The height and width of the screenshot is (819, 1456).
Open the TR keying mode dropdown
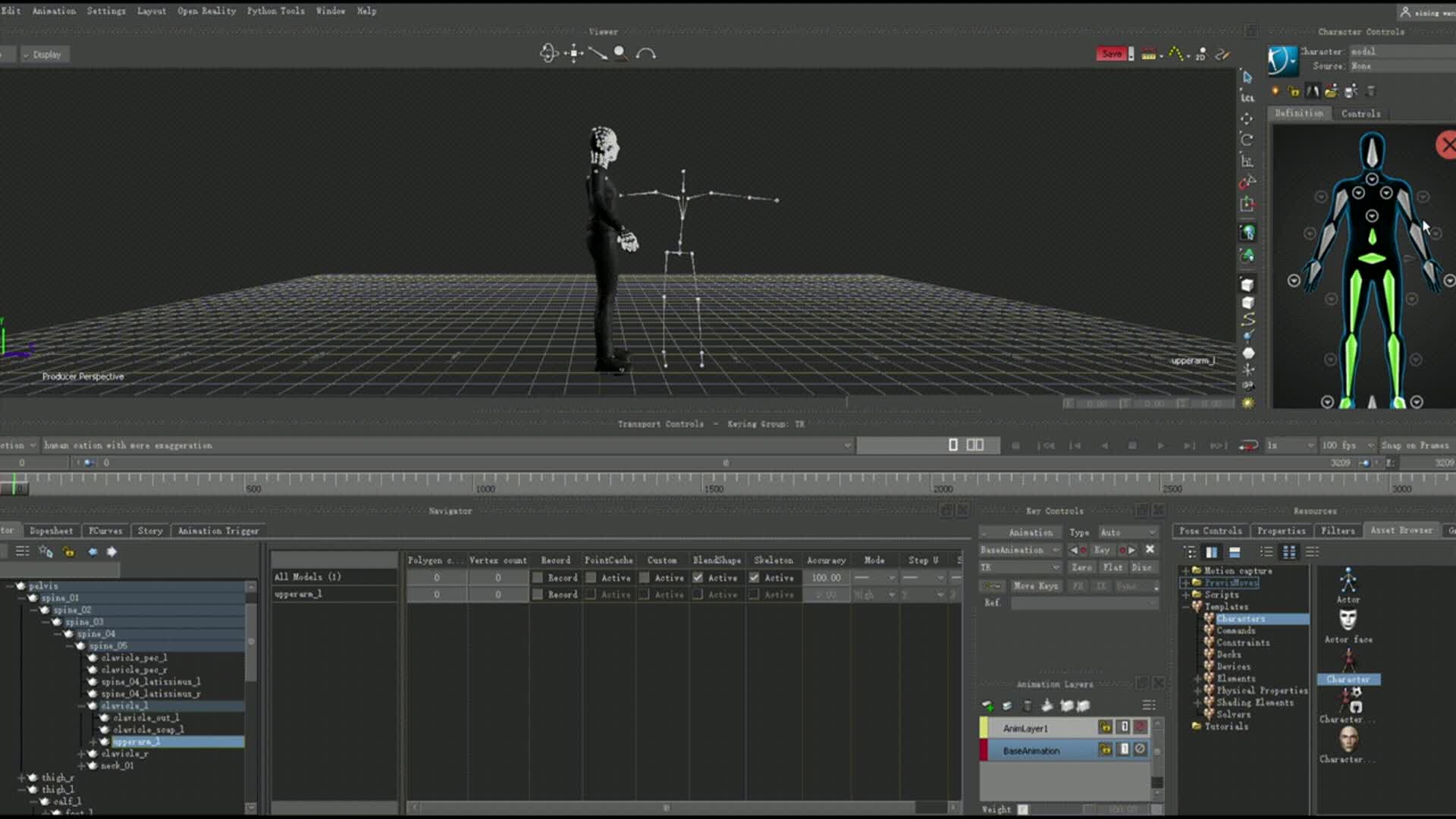pos(1020,567)
